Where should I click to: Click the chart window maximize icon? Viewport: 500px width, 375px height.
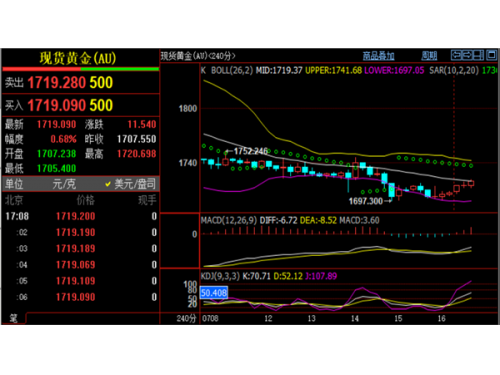point(491,55)
